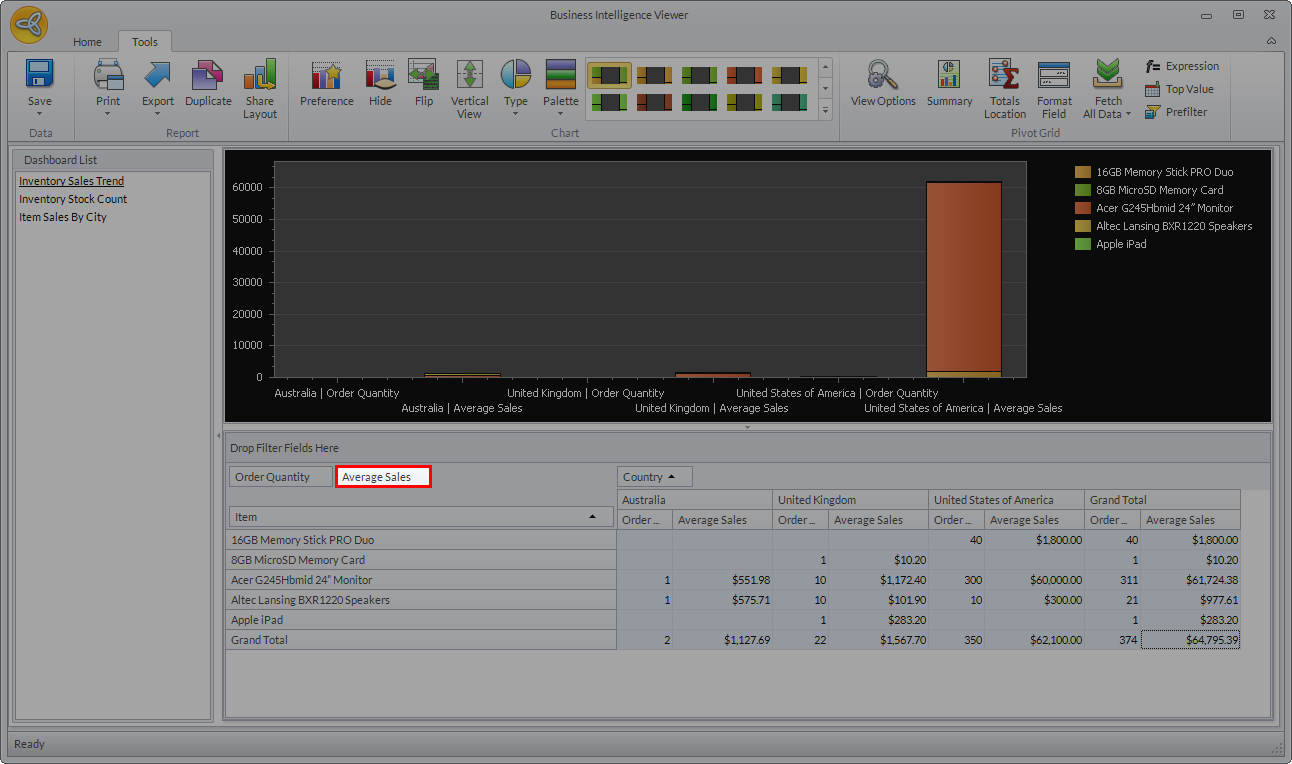The width and height of the screenshot is (1292, 764).
Task: Click the Summary icon in Pivot Grid
Action: (949, 76)
